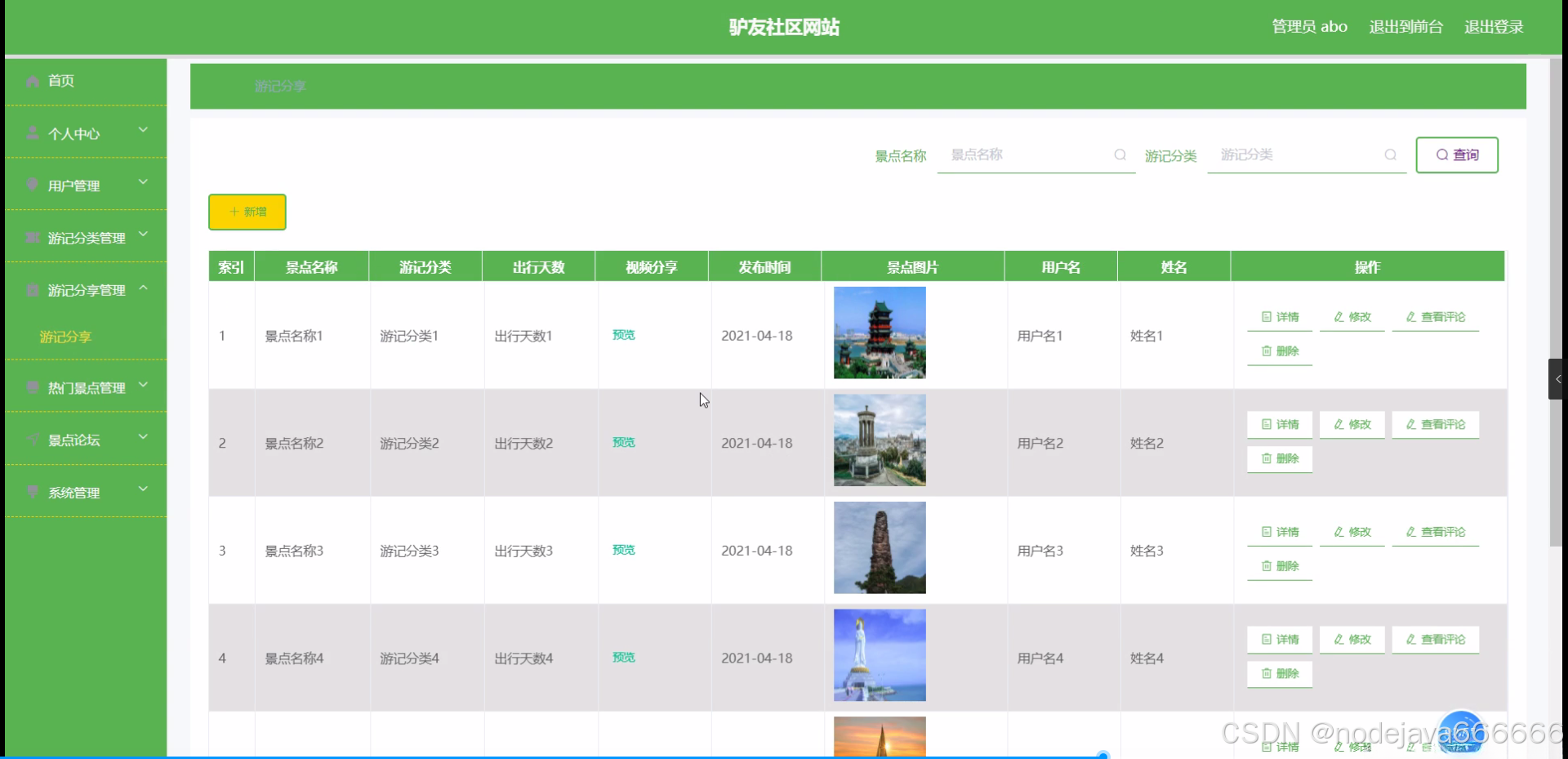This screenshot has height=759, width=1568.
Task: Click 管理员 abo in the header
Action: tap(1309, 27)
